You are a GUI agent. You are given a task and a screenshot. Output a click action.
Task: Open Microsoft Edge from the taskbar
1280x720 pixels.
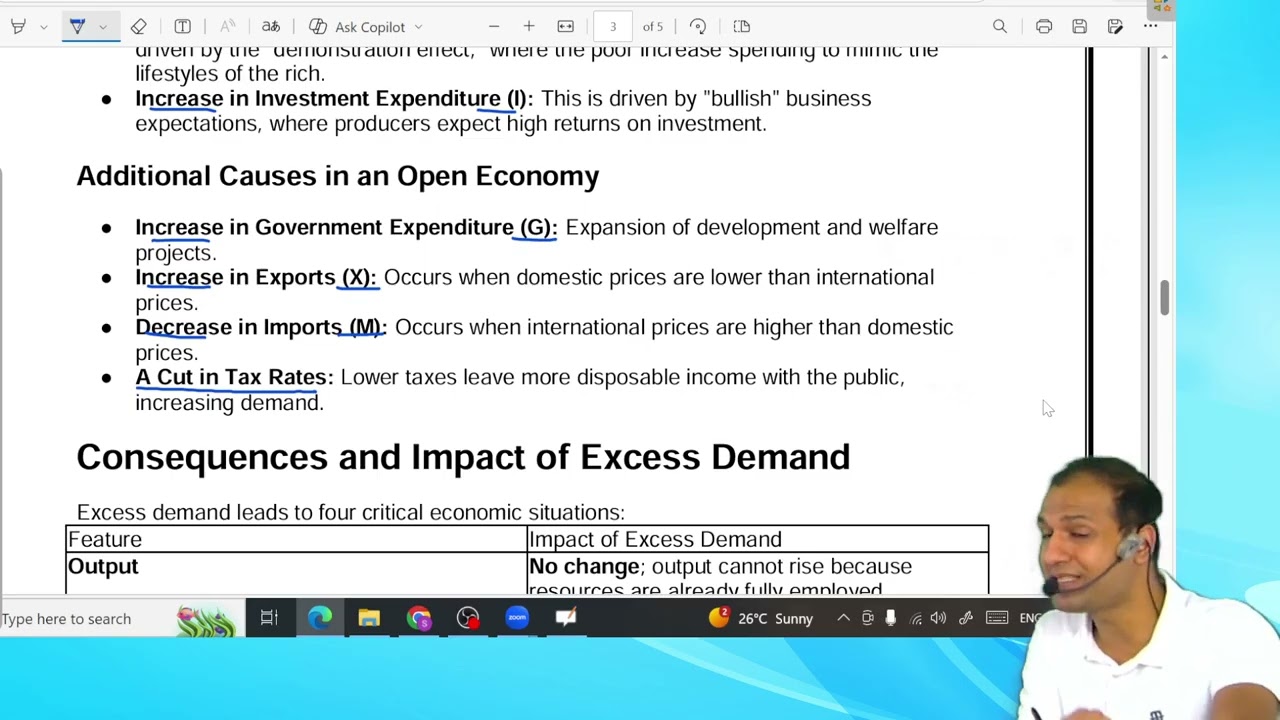[319, 619]
